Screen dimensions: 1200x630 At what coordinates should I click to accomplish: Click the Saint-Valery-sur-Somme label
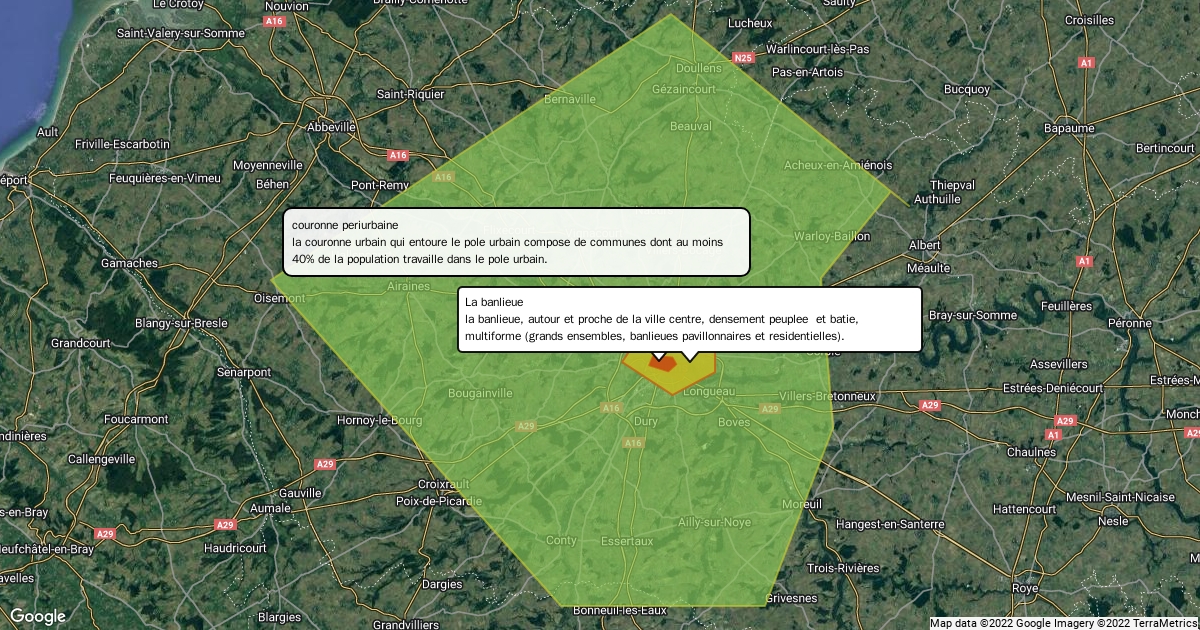coord(180,33)
